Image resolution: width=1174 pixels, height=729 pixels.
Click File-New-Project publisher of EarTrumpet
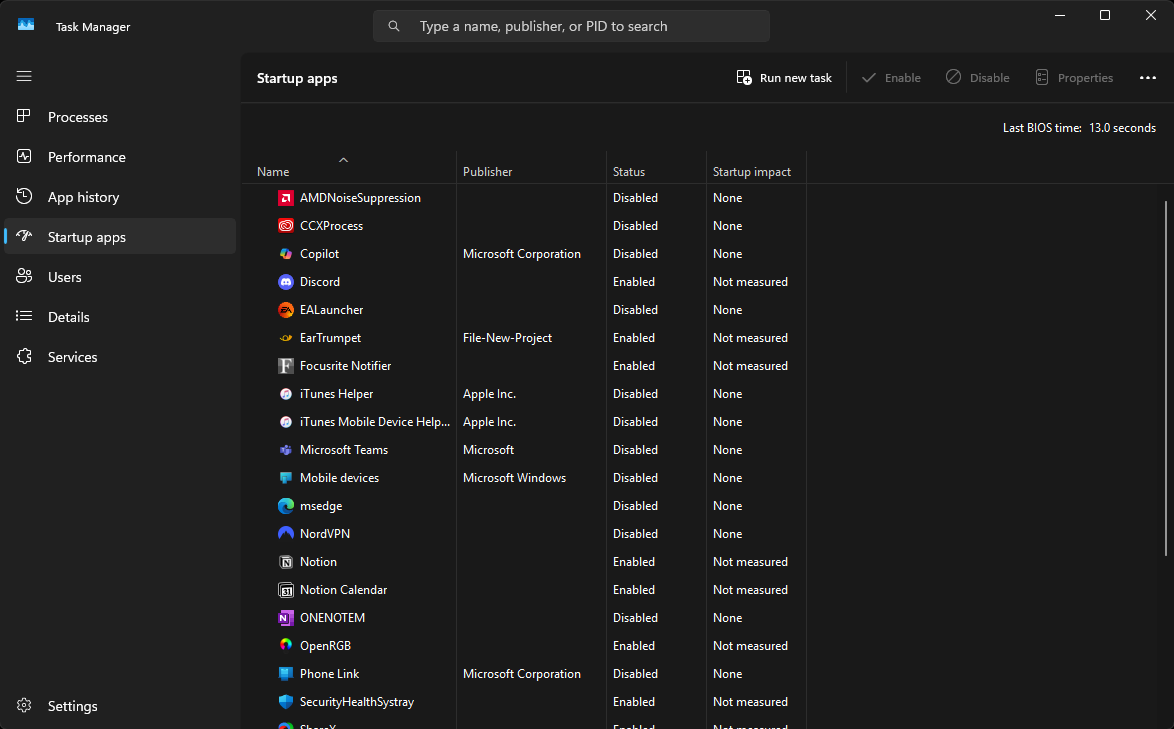point(507,338)
